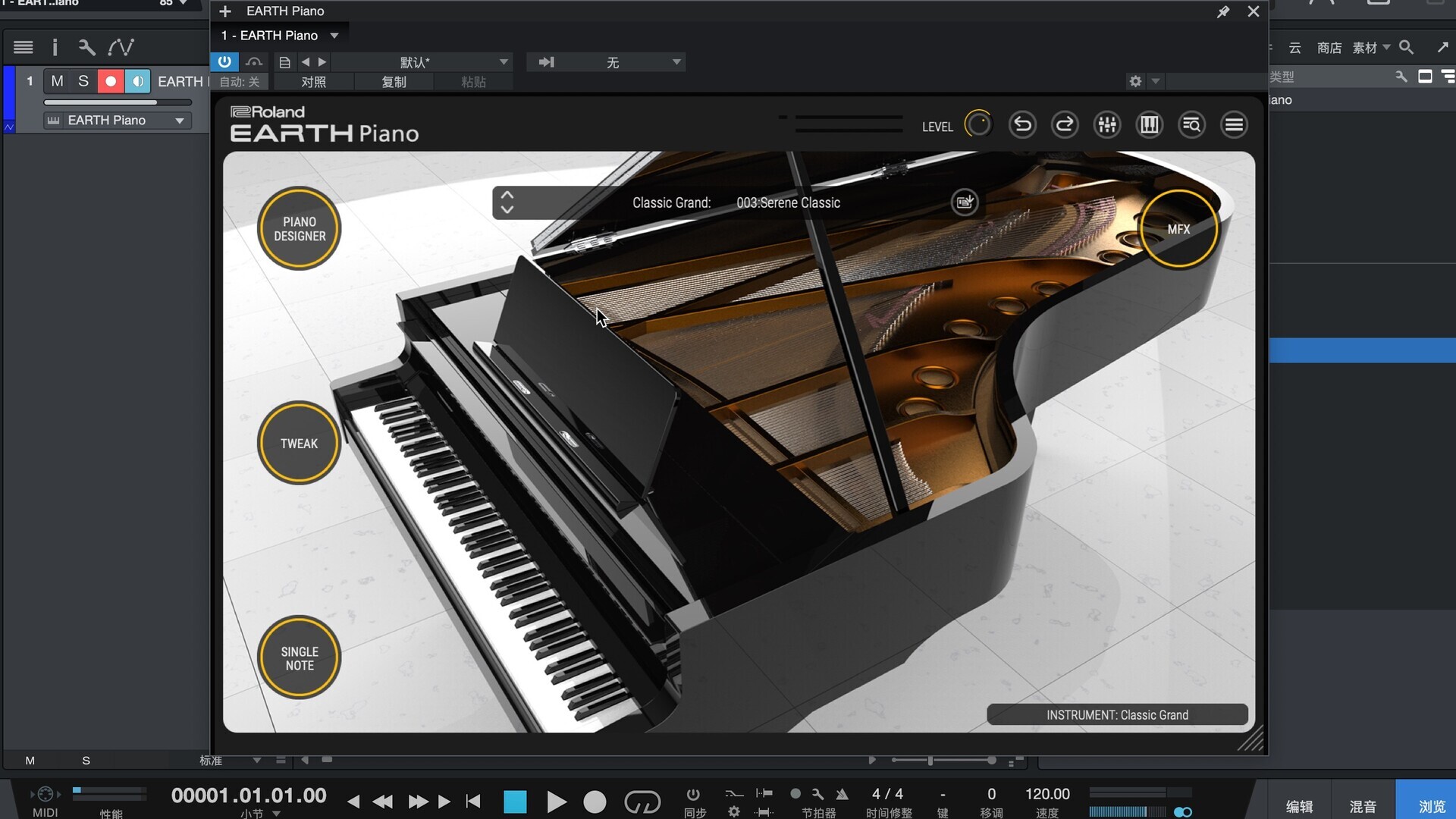1456x819 pixels.
Task: Save preset with icon beside 003:Serene Classic
Action: coord(965,202)
